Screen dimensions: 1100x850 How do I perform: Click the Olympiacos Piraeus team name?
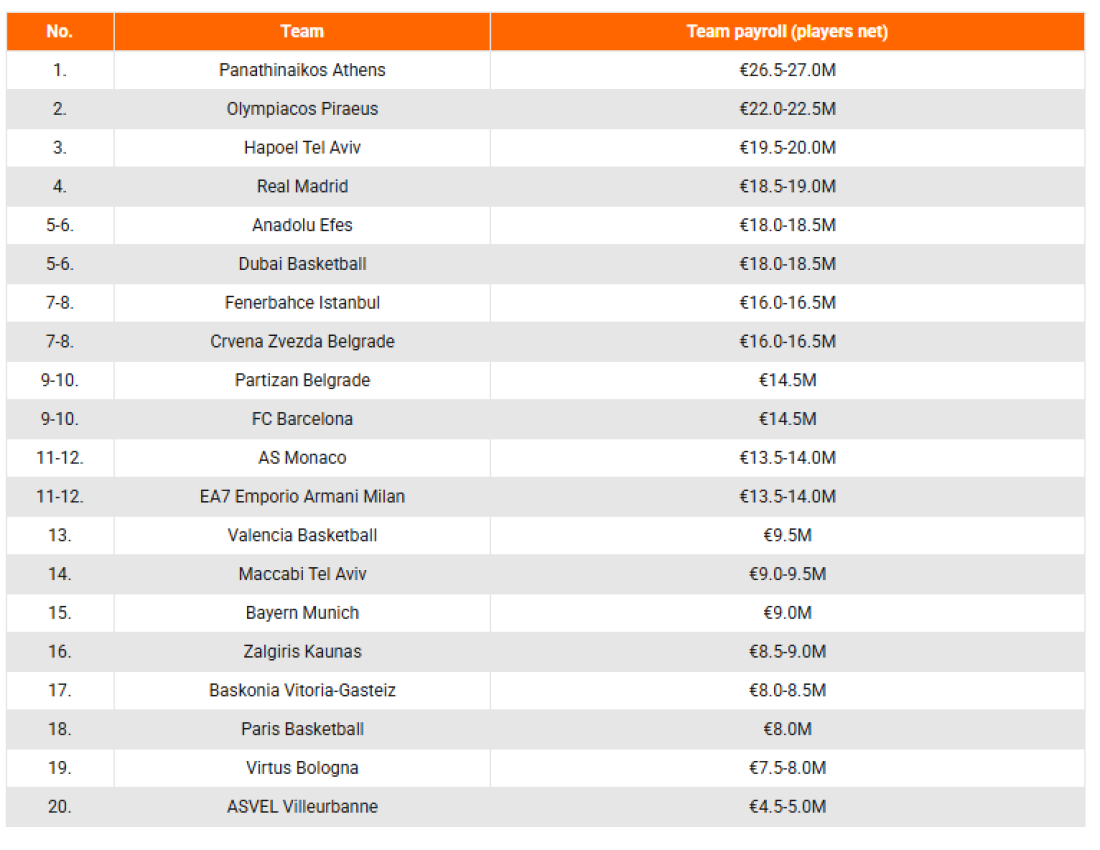(302, 109)
